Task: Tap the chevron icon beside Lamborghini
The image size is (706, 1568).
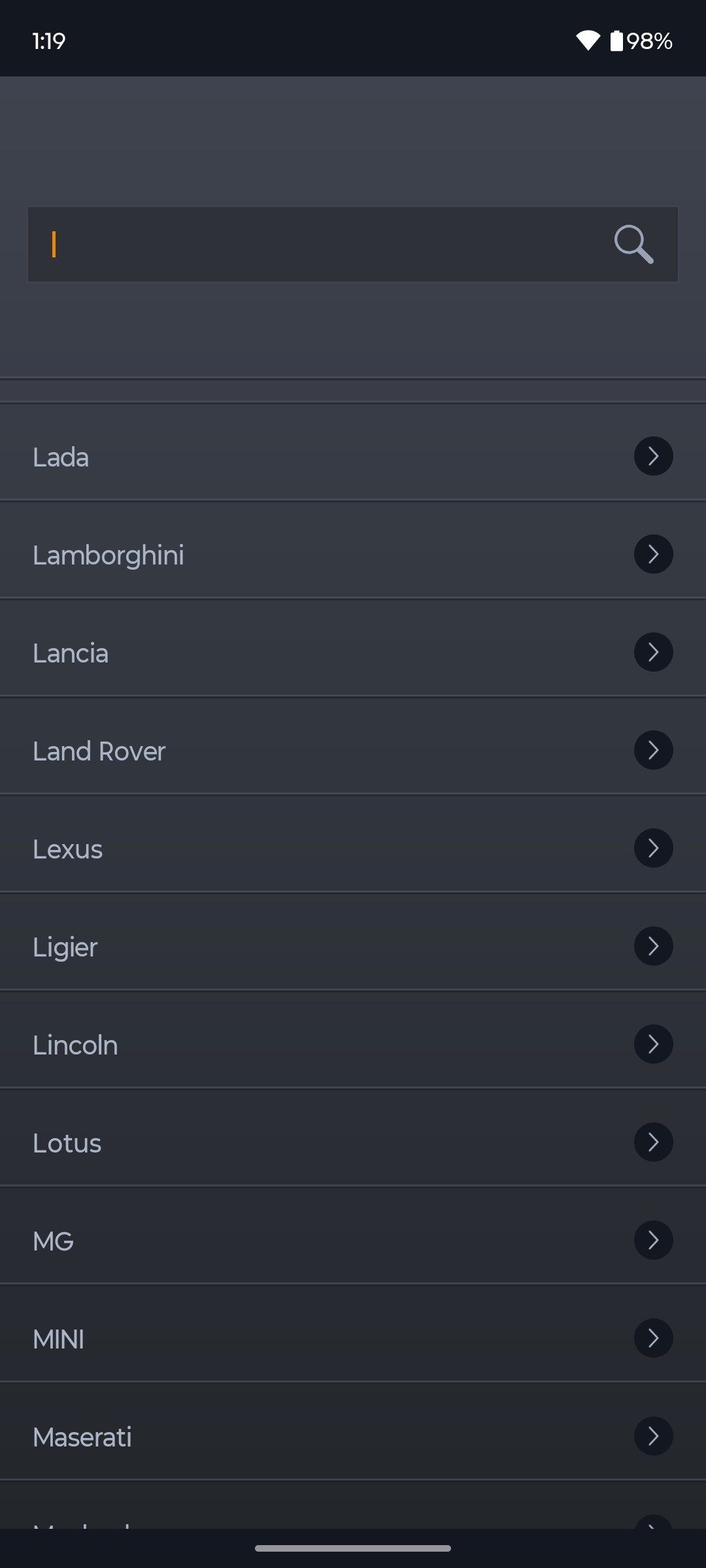Action: click(653, 554)
